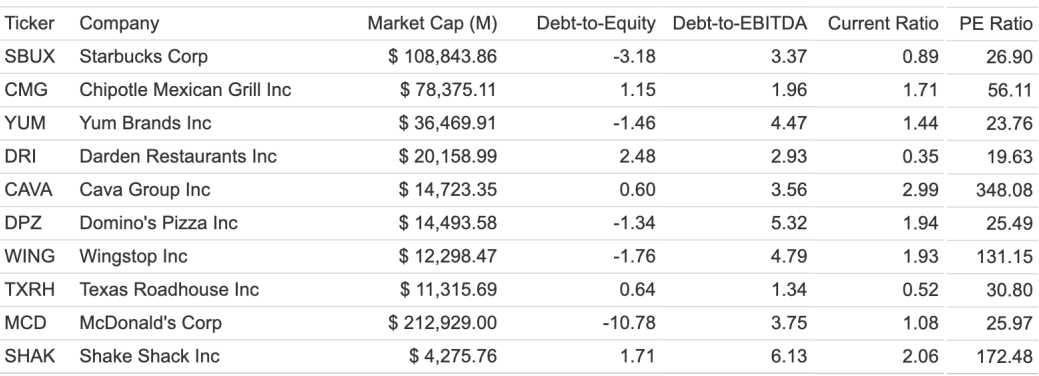Open the SBUX ticker link
This screenshot has height=376, width=1039.
pos(30,56)
